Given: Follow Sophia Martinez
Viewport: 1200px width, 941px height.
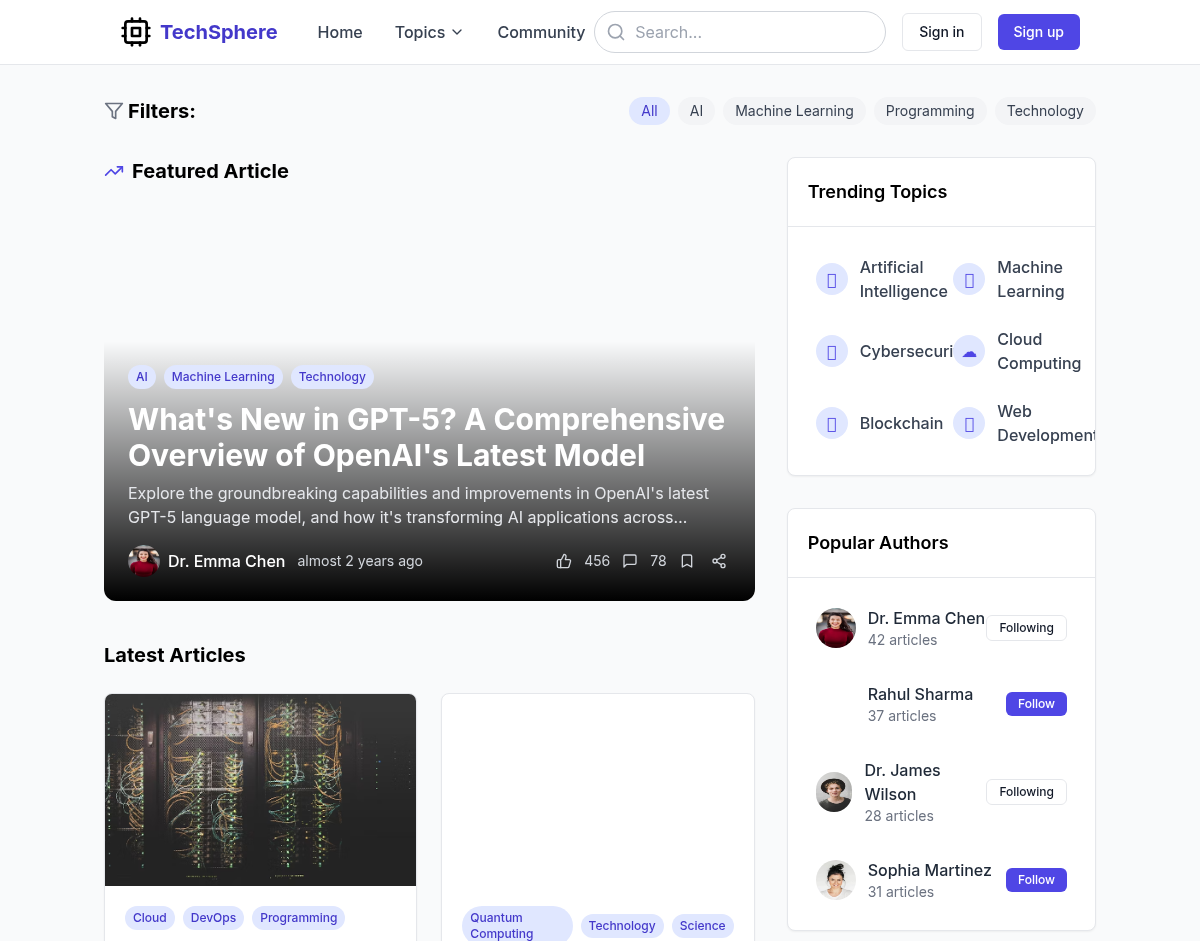Looking at the screenshot, I should 1036,880.
